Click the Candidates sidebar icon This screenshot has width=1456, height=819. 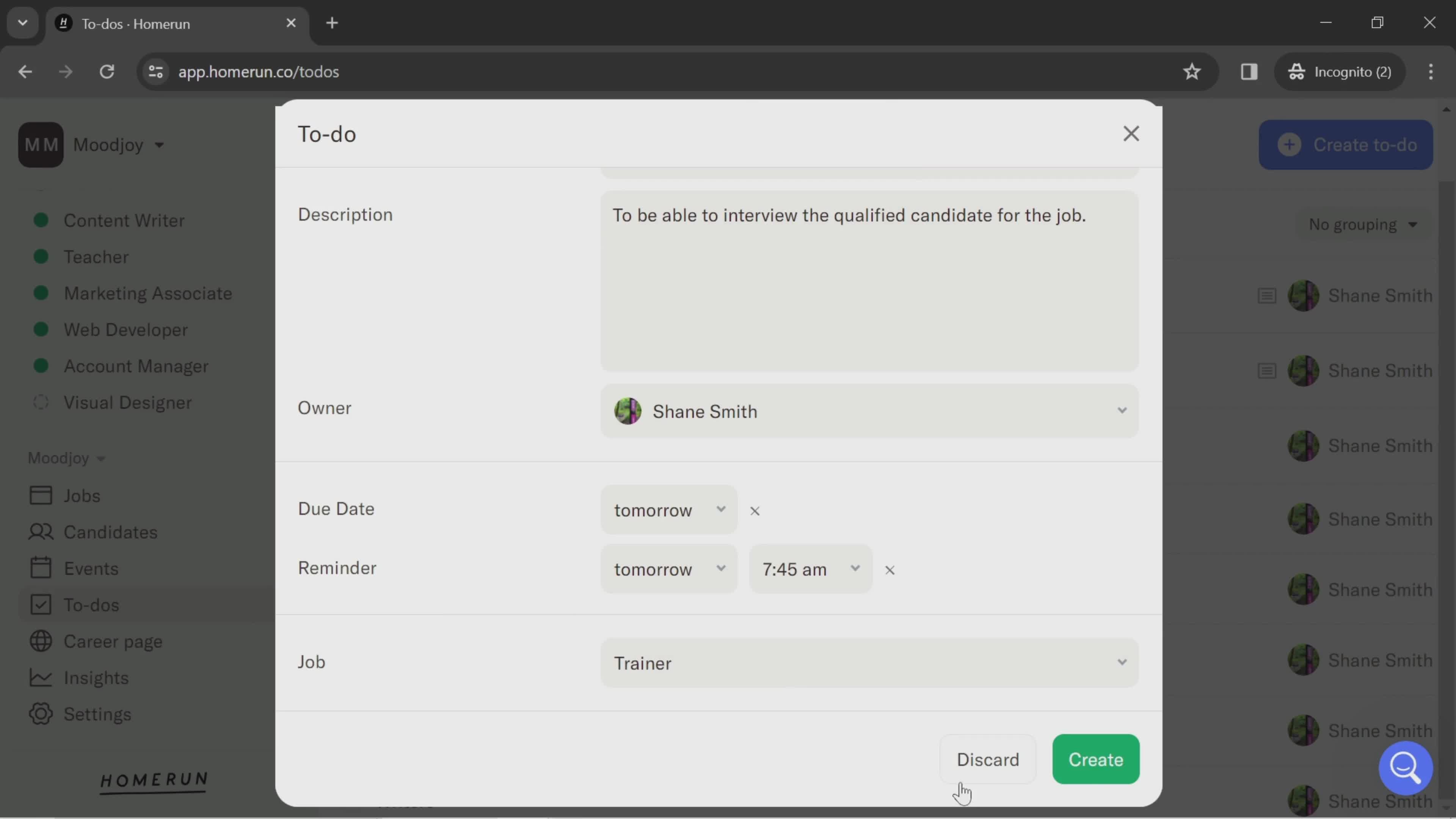(x=41, y=532)
